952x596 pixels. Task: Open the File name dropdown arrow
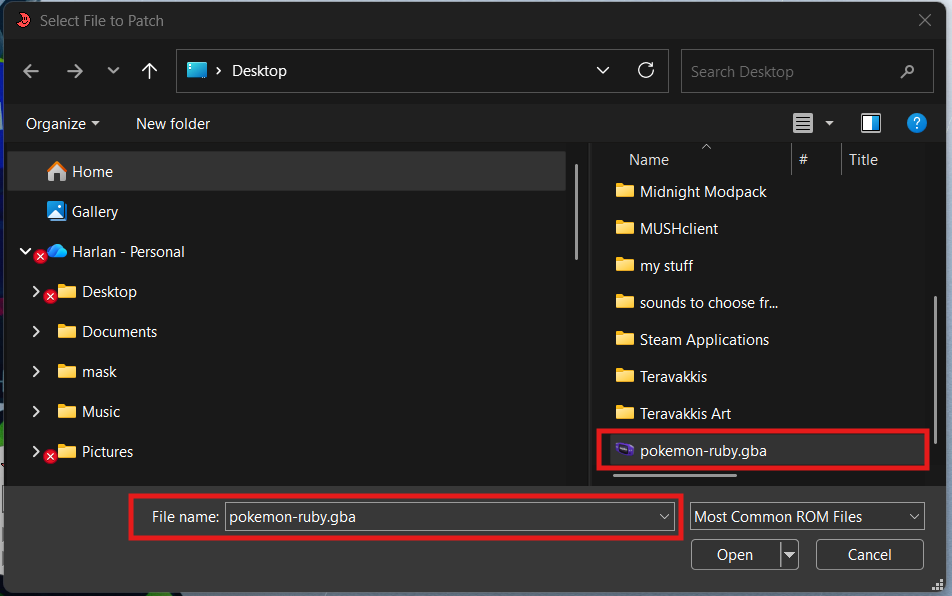click(664, 517)
